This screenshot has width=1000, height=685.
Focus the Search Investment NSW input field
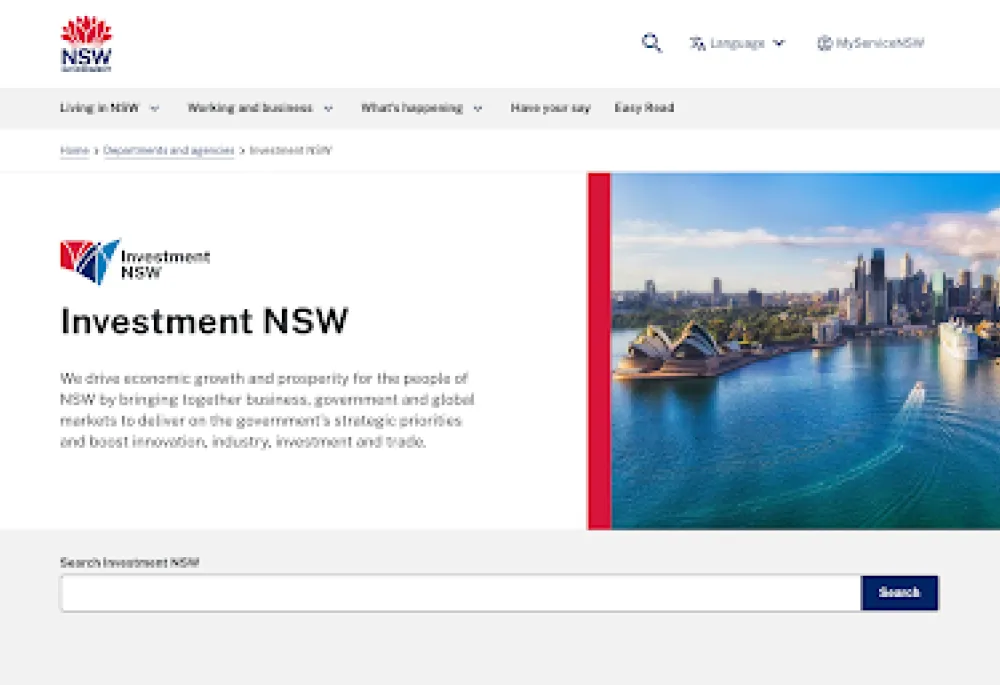click(x=460, y=593)
